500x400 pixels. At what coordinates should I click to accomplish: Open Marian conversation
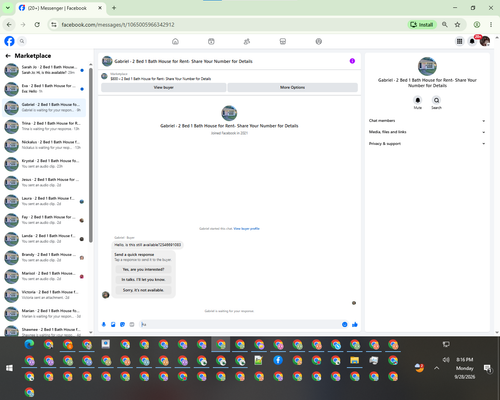pos(44,314)
